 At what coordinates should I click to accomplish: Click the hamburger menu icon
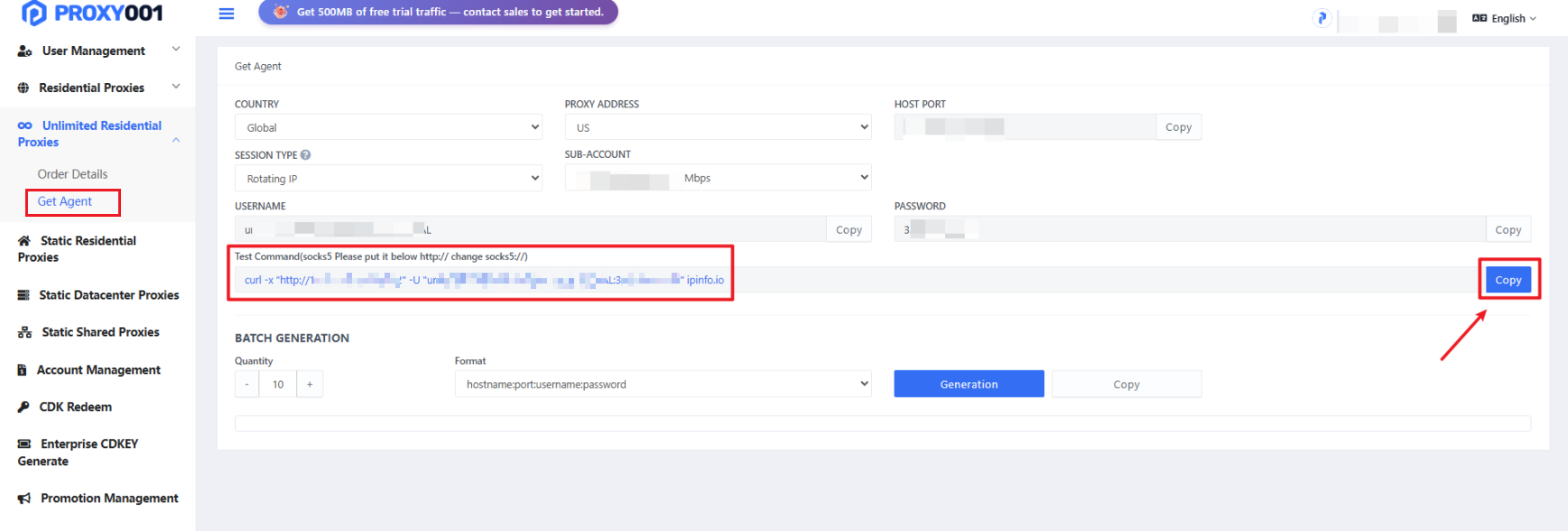pyautogui.click(x=227, y=14)
